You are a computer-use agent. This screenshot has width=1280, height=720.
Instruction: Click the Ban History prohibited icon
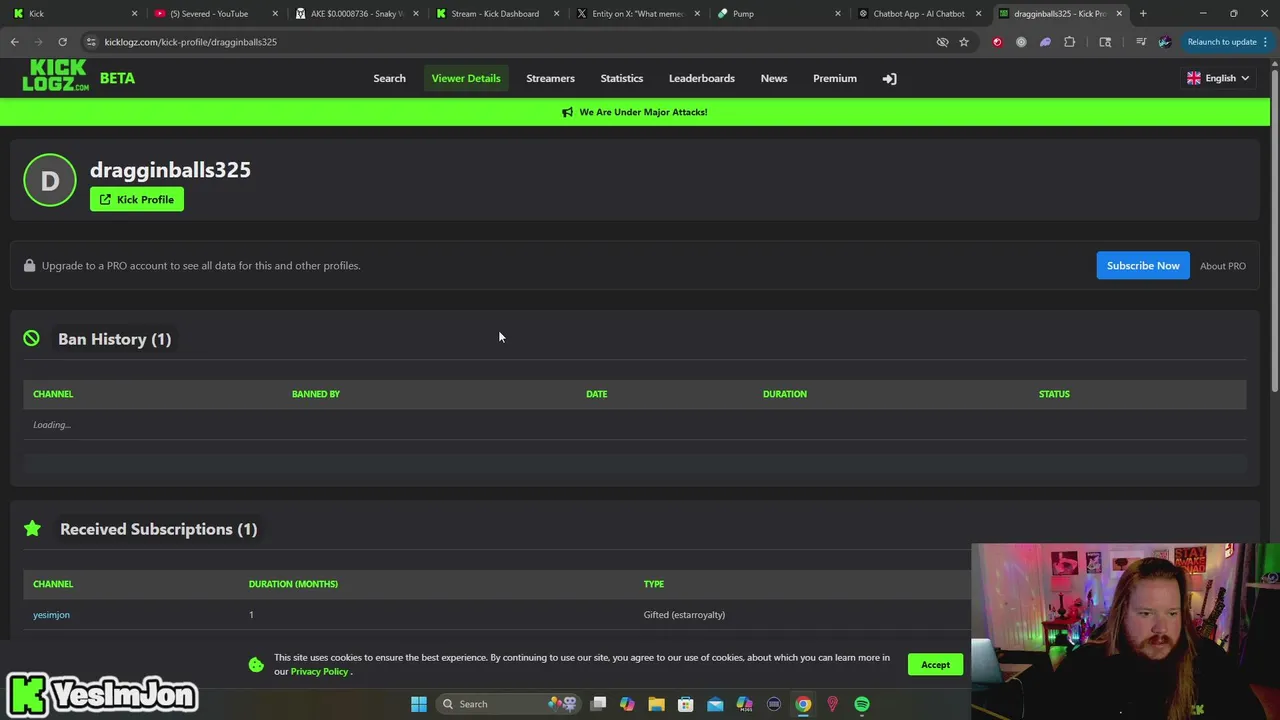coord(32,339)
